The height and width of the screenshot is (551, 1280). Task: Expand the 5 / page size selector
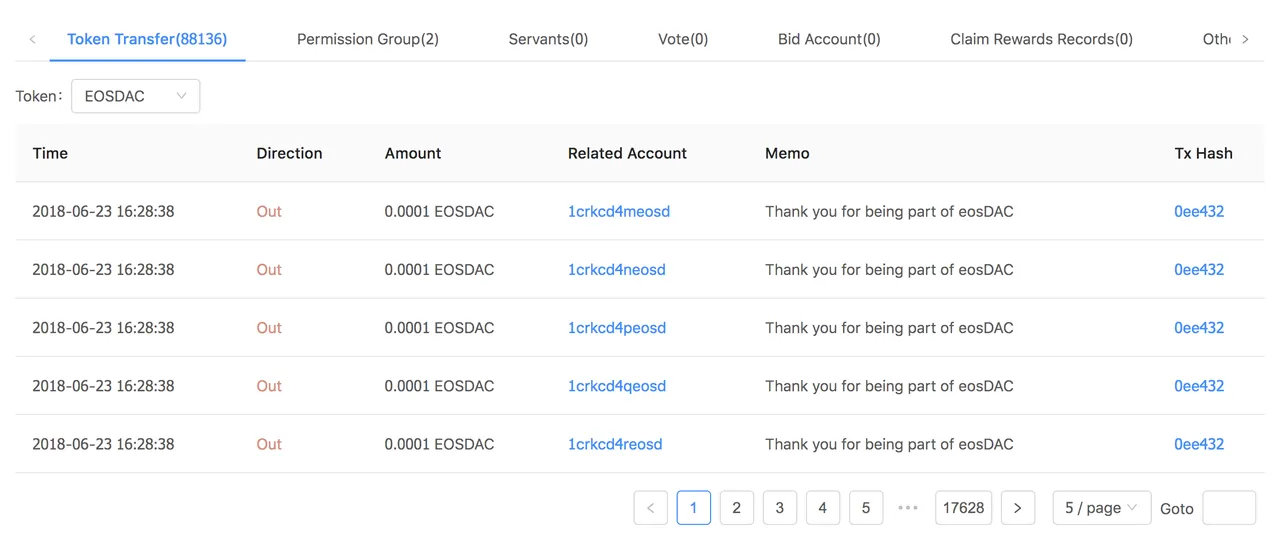pyautogui.click(x=1101, y=508)
